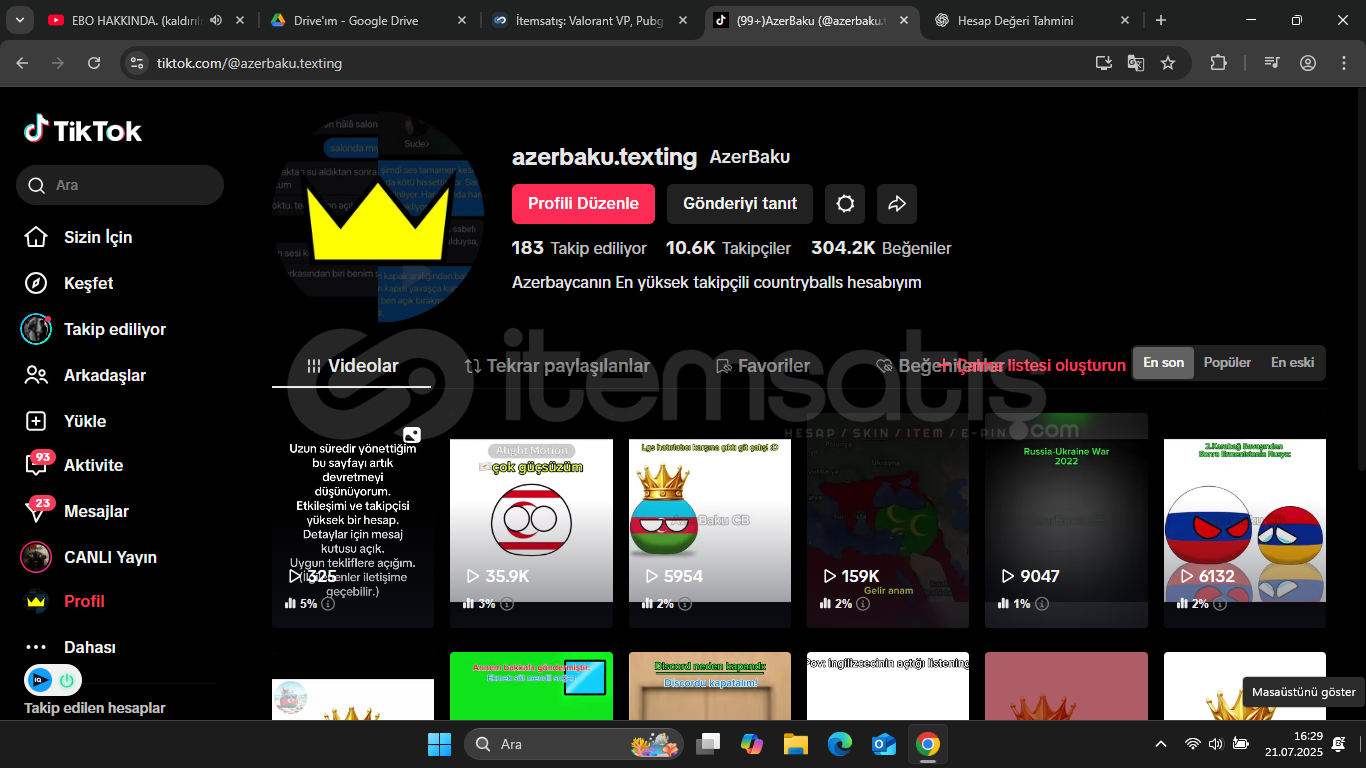This screenshot has height=768, width=1366.
Task: Bookmark this page with star icon
Action: click(x=1168, y=63)
